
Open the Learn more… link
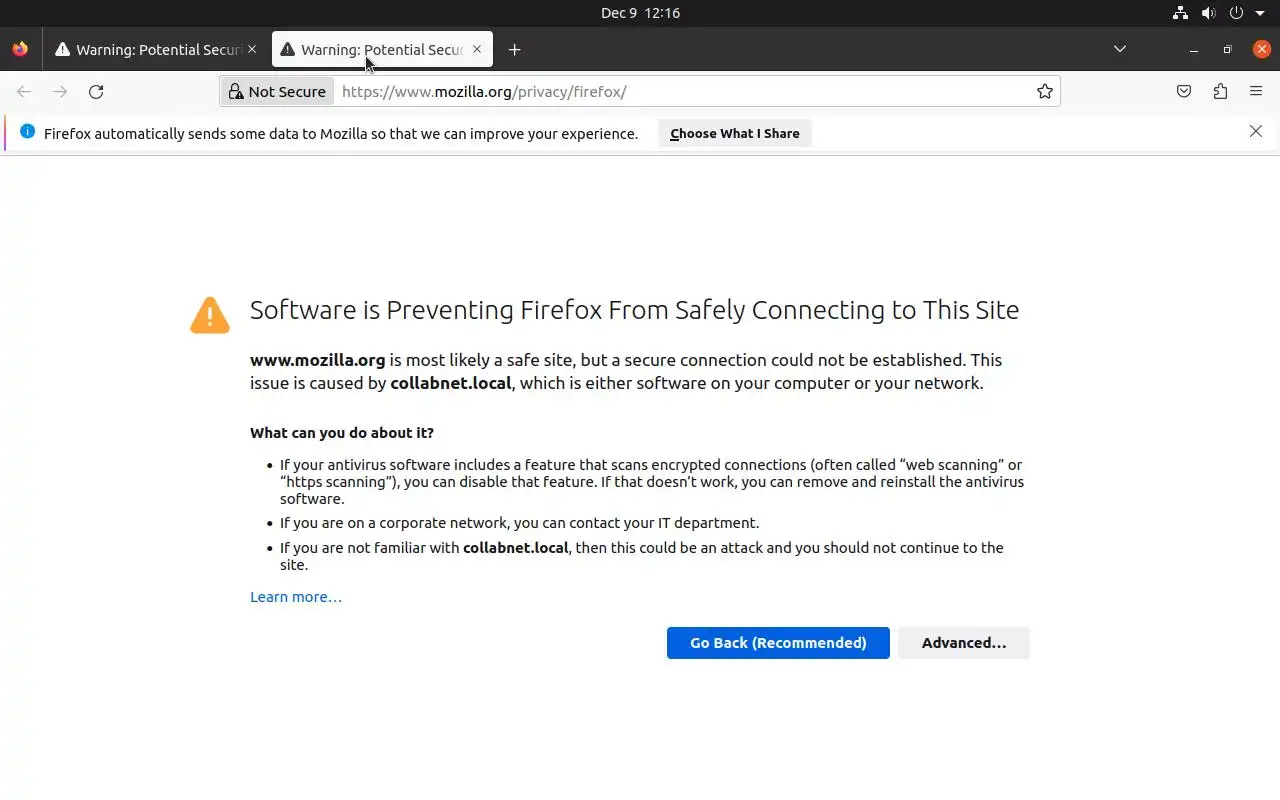click(296, 597)
